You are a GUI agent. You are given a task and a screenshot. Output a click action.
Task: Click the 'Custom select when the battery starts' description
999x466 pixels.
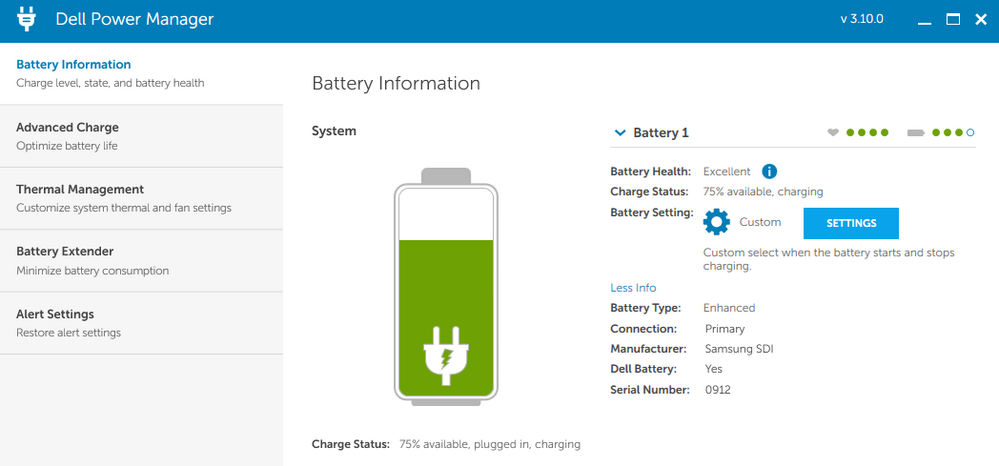pos(829,259)
